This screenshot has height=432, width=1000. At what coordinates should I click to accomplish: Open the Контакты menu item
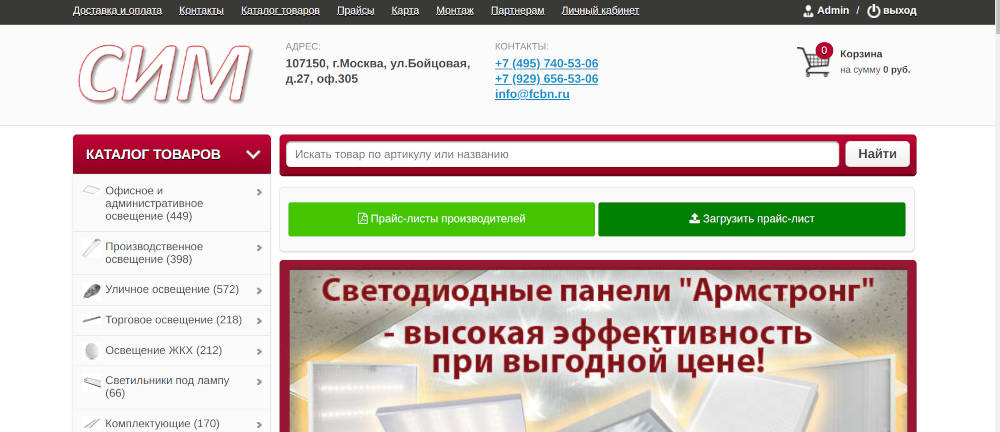pyautogui.click(x=202, y=10)
